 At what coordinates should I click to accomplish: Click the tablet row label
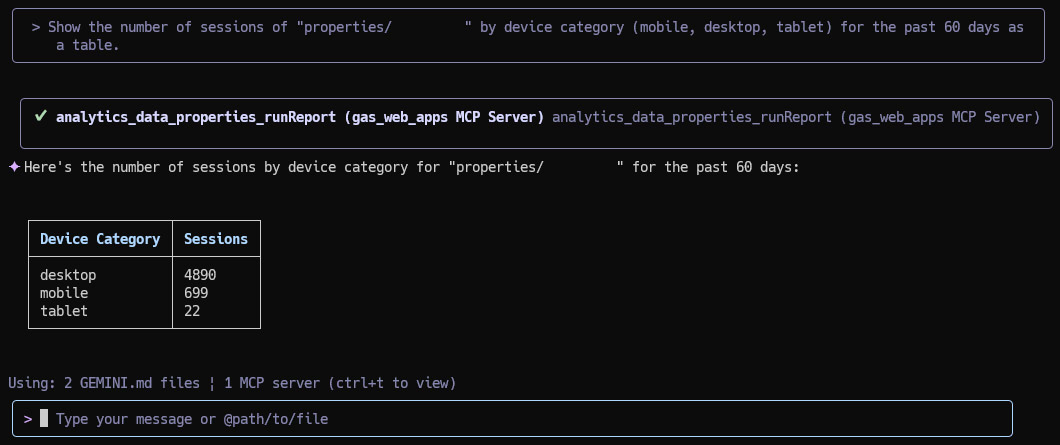pos(64,311)
